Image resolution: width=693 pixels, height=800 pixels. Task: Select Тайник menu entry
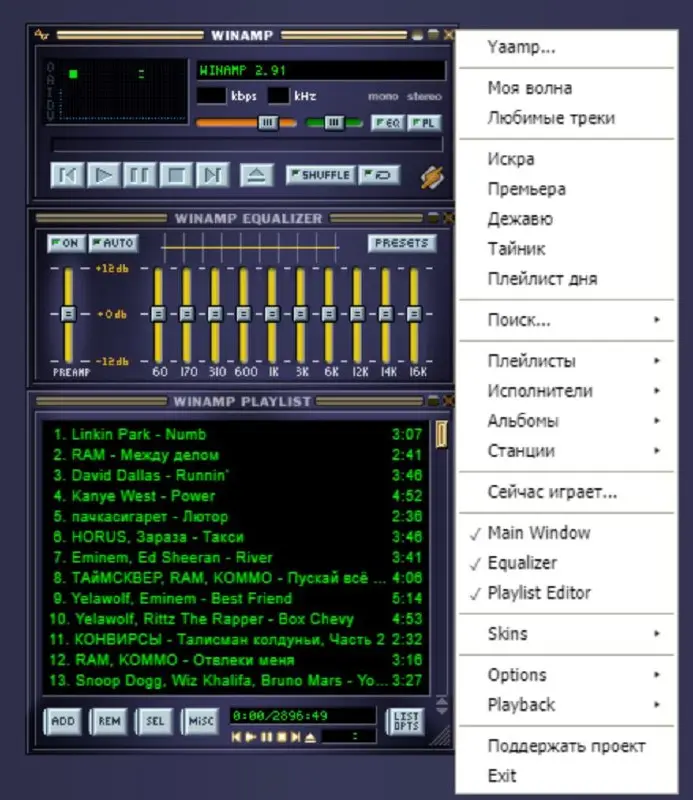(566, 249)
